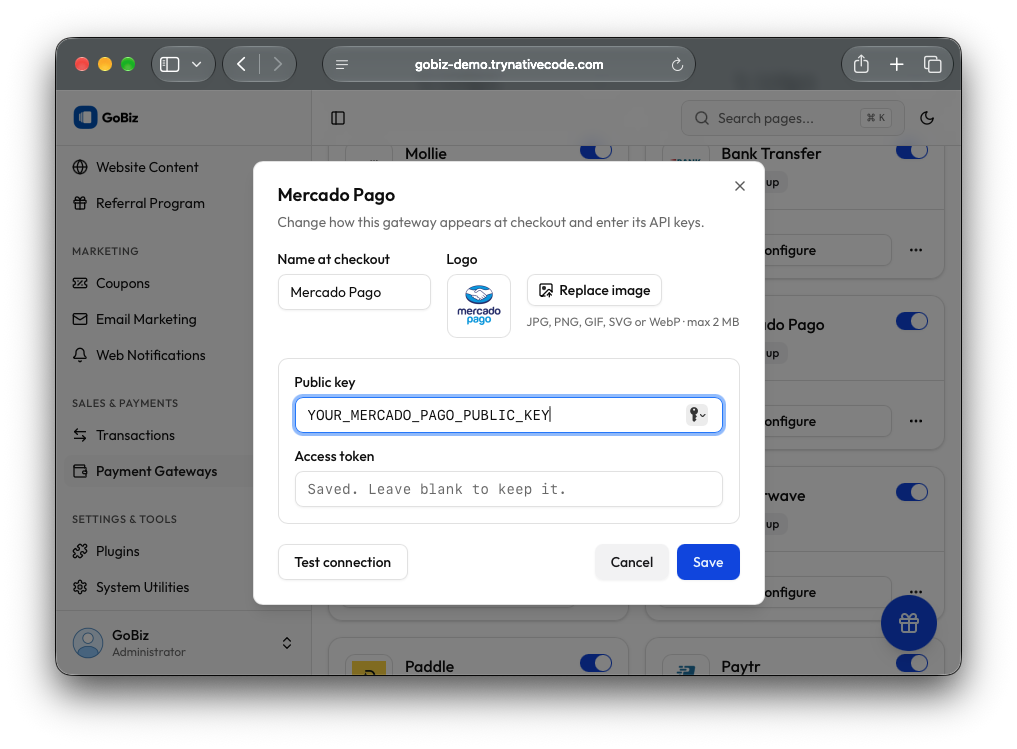Toggle the Bank Transfer gateway switch
1017x749 pixels.
point(912,151)
